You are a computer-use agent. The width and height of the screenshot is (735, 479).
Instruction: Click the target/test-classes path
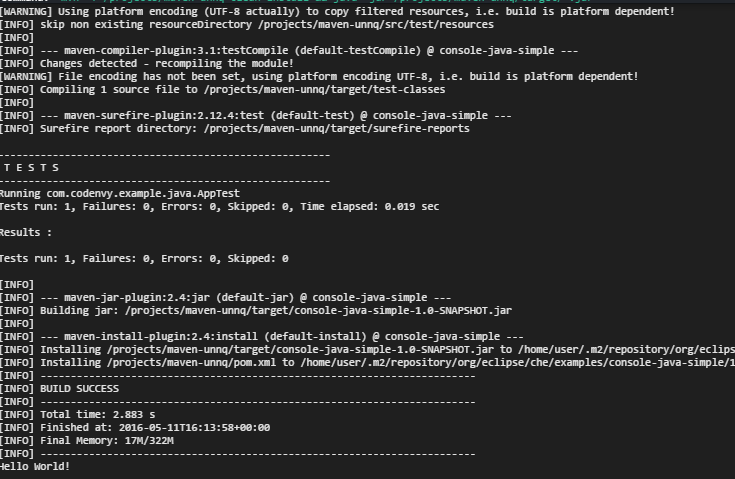324,90
